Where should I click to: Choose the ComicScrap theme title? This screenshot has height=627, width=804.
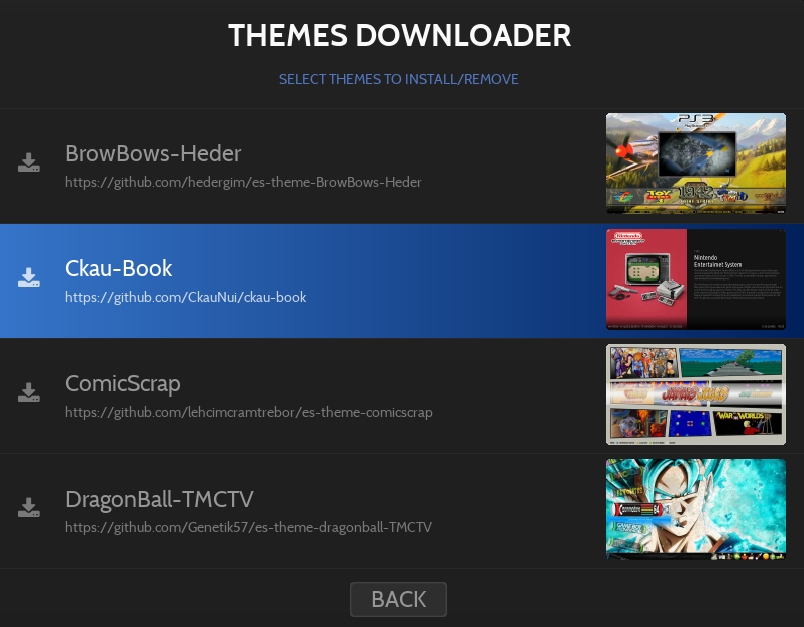pos(123,384)
